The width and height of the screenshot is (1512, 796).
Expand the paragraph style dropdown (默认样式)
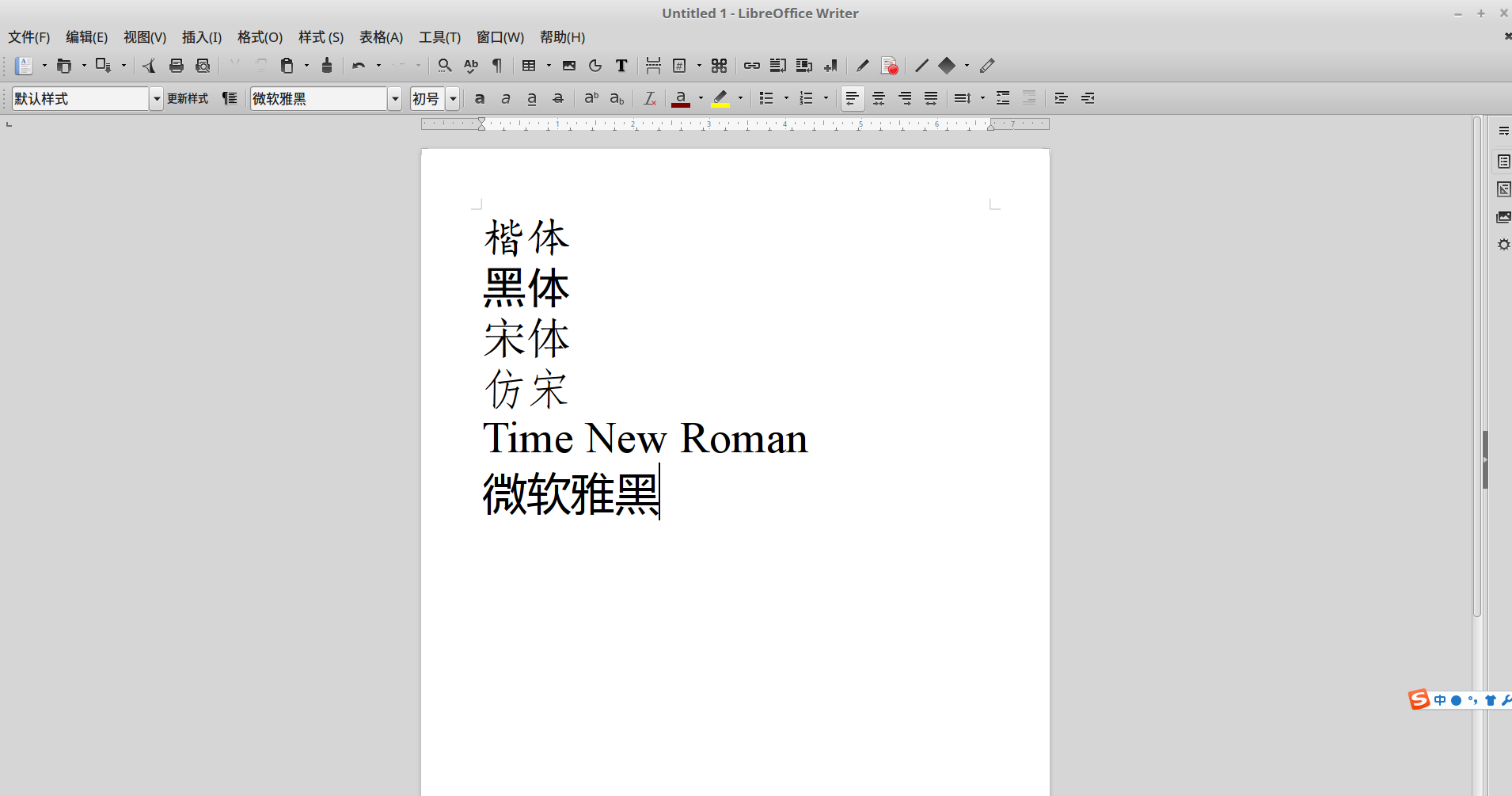(157, 98)
